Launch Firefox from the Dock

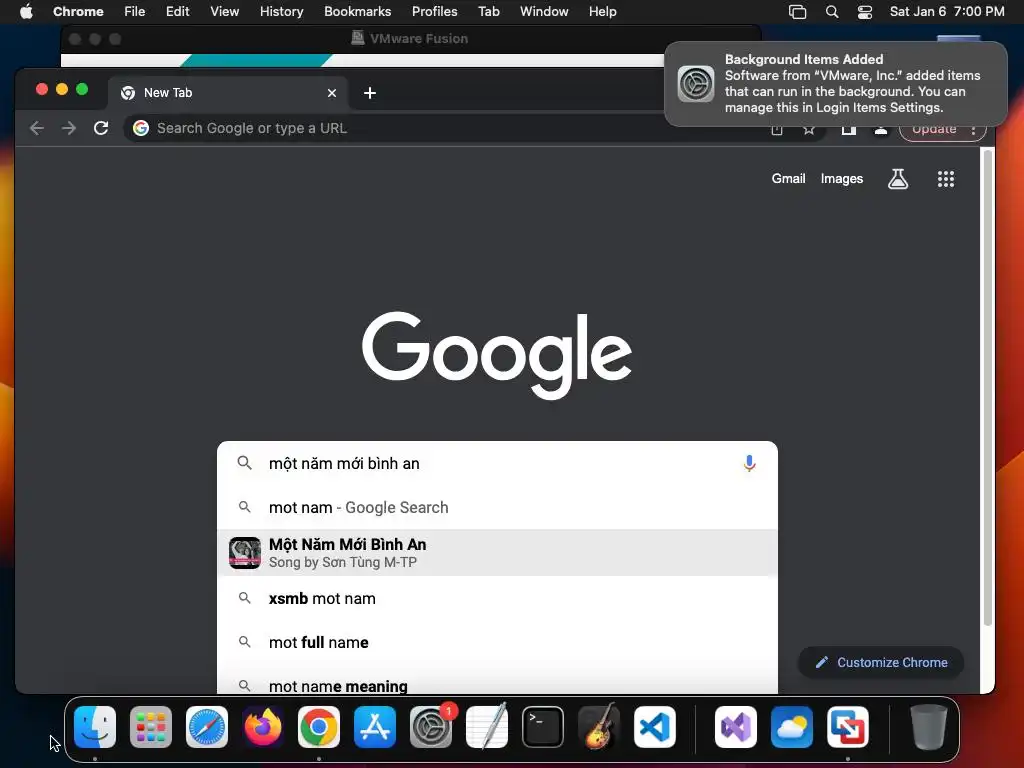(263, 727)
